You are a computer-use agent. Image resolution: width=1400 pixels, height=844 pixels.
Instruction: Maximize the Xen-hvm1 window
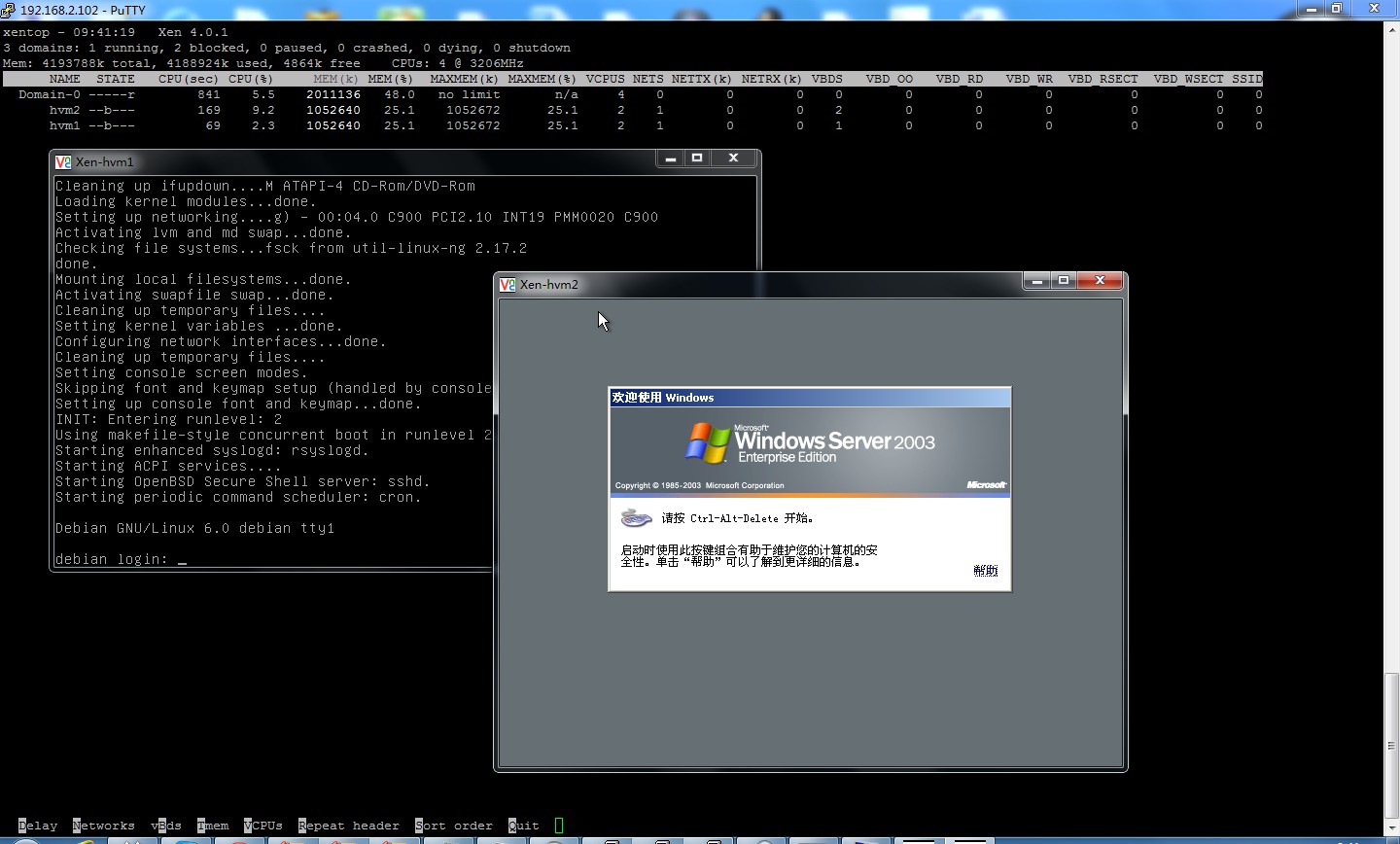(697, 158)
